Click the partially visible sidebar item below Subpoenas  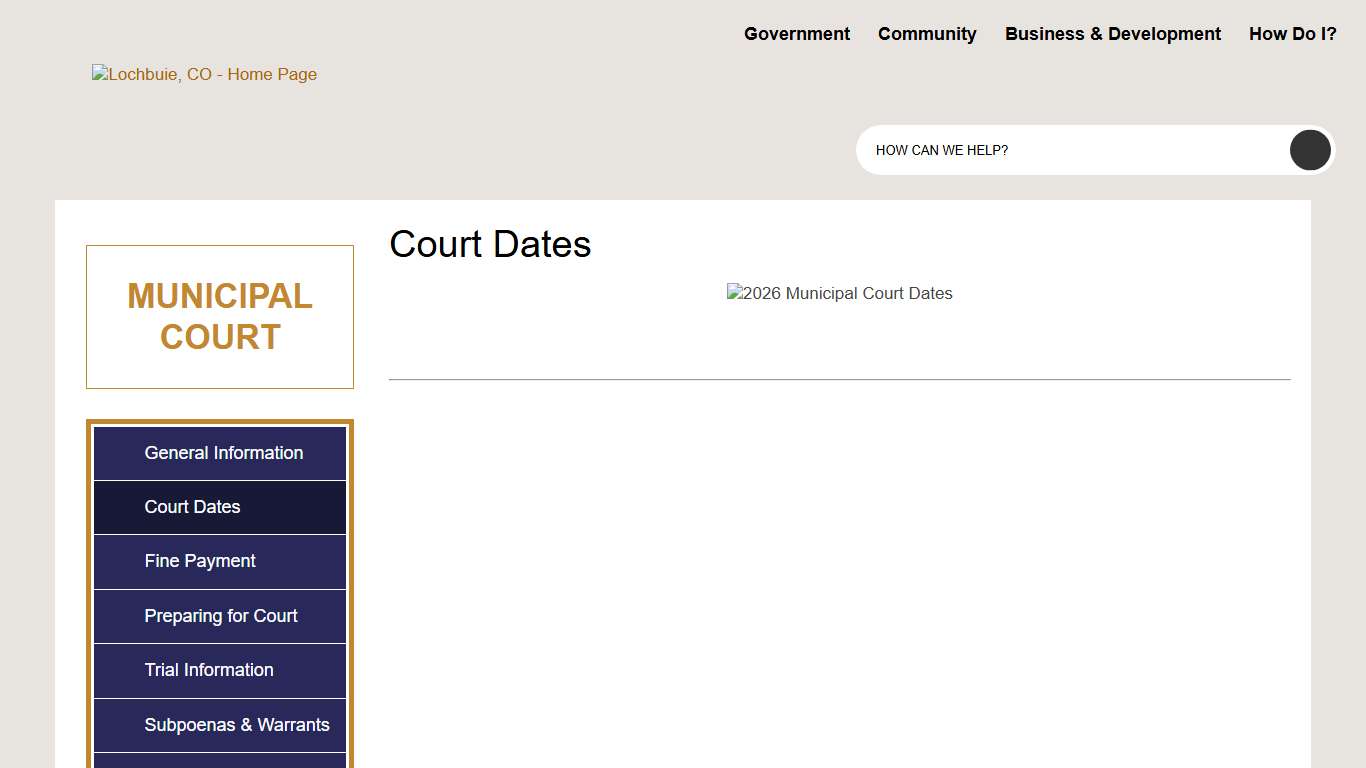[x=219, y=763]
